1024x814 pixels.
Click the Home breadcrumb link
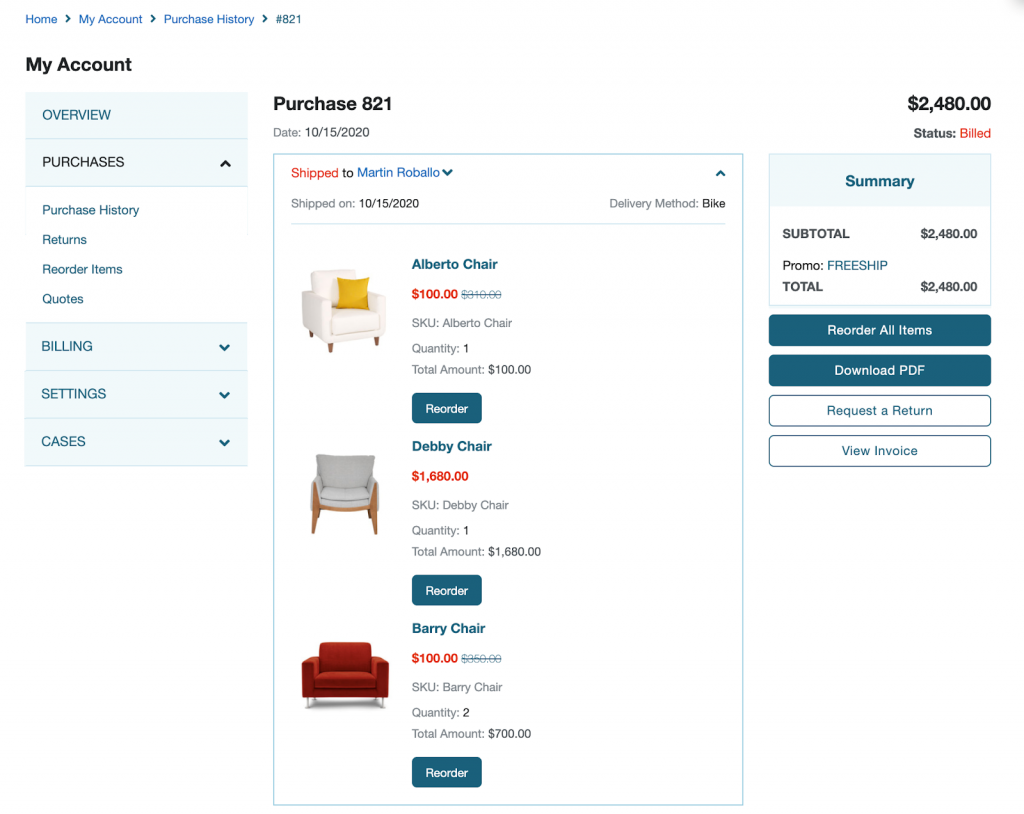41,19
